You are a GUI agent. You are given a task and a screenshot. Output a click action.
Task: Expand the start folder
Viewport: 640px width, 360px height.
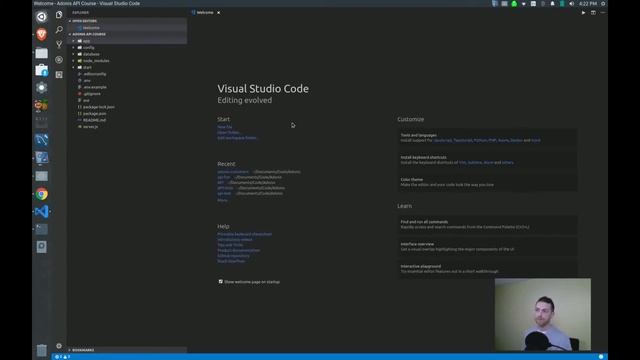128,67
